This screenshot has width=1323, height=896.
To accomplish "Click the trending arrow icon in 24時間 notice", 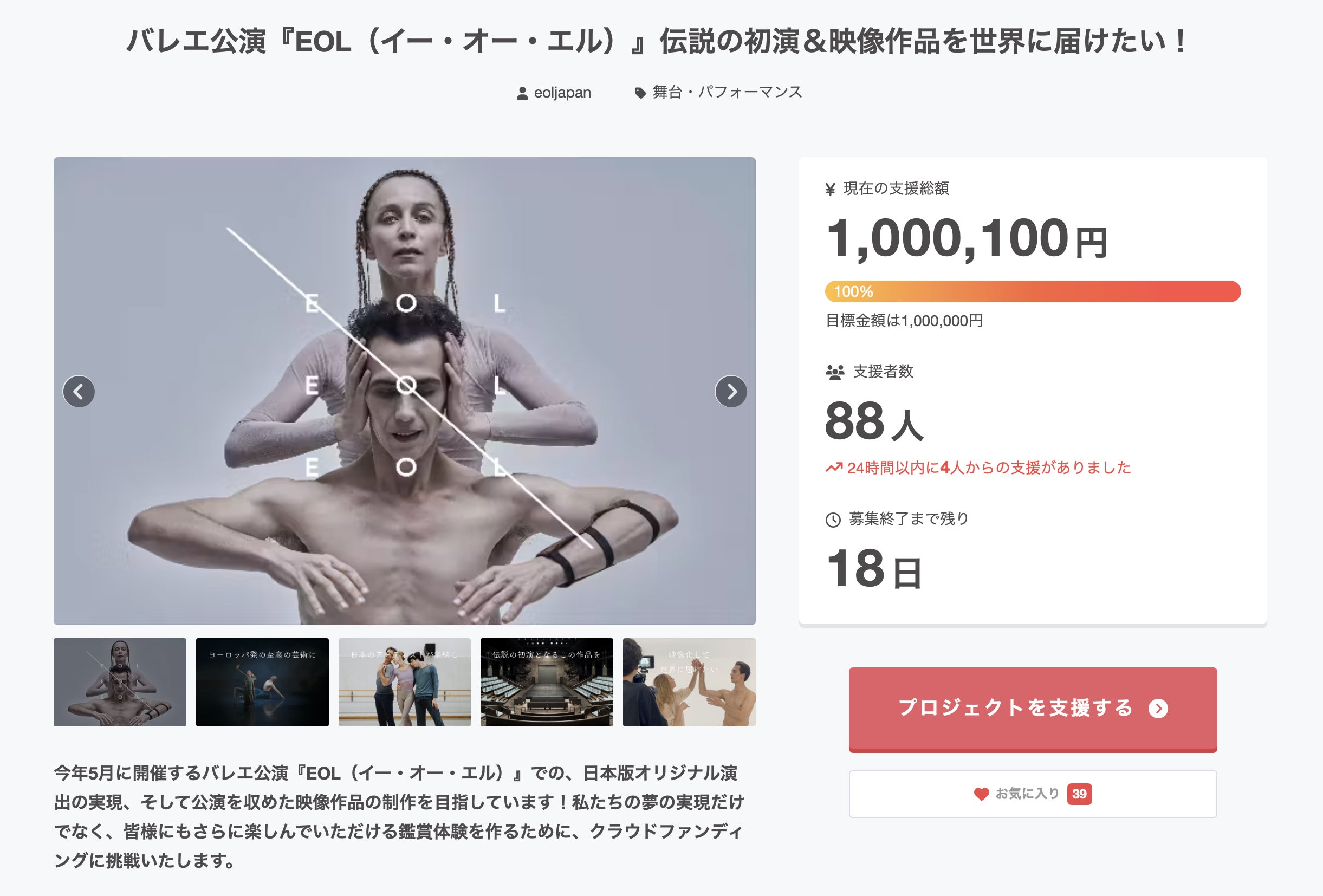I will pyautogui.click(x=834, y=468).
